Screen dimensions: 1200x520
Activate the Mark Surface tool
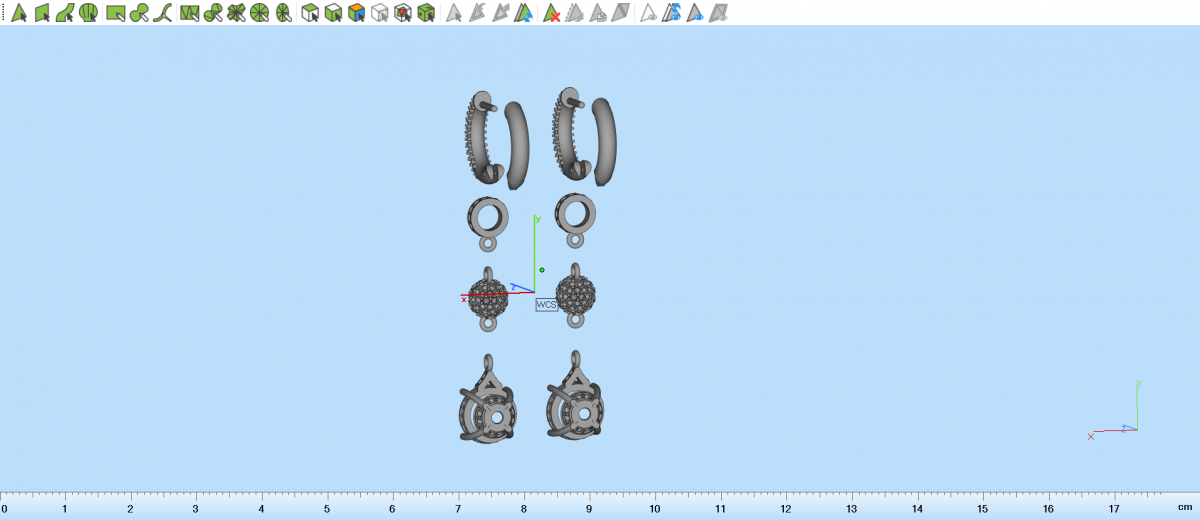pyautogui.click(x=66, y=13)
